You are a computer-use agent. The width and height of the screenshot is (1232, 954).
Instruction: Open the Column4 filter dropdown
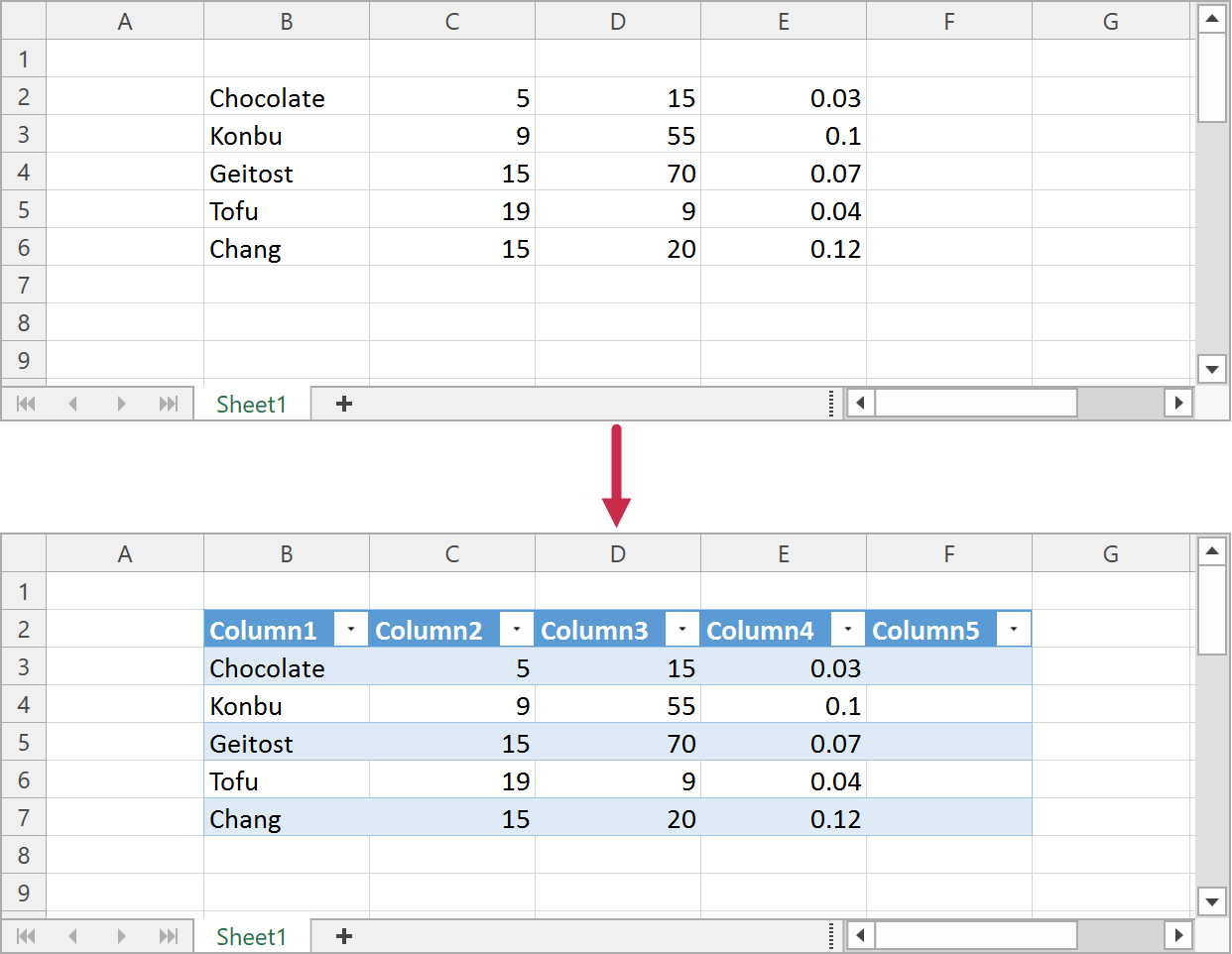point(848,630)
